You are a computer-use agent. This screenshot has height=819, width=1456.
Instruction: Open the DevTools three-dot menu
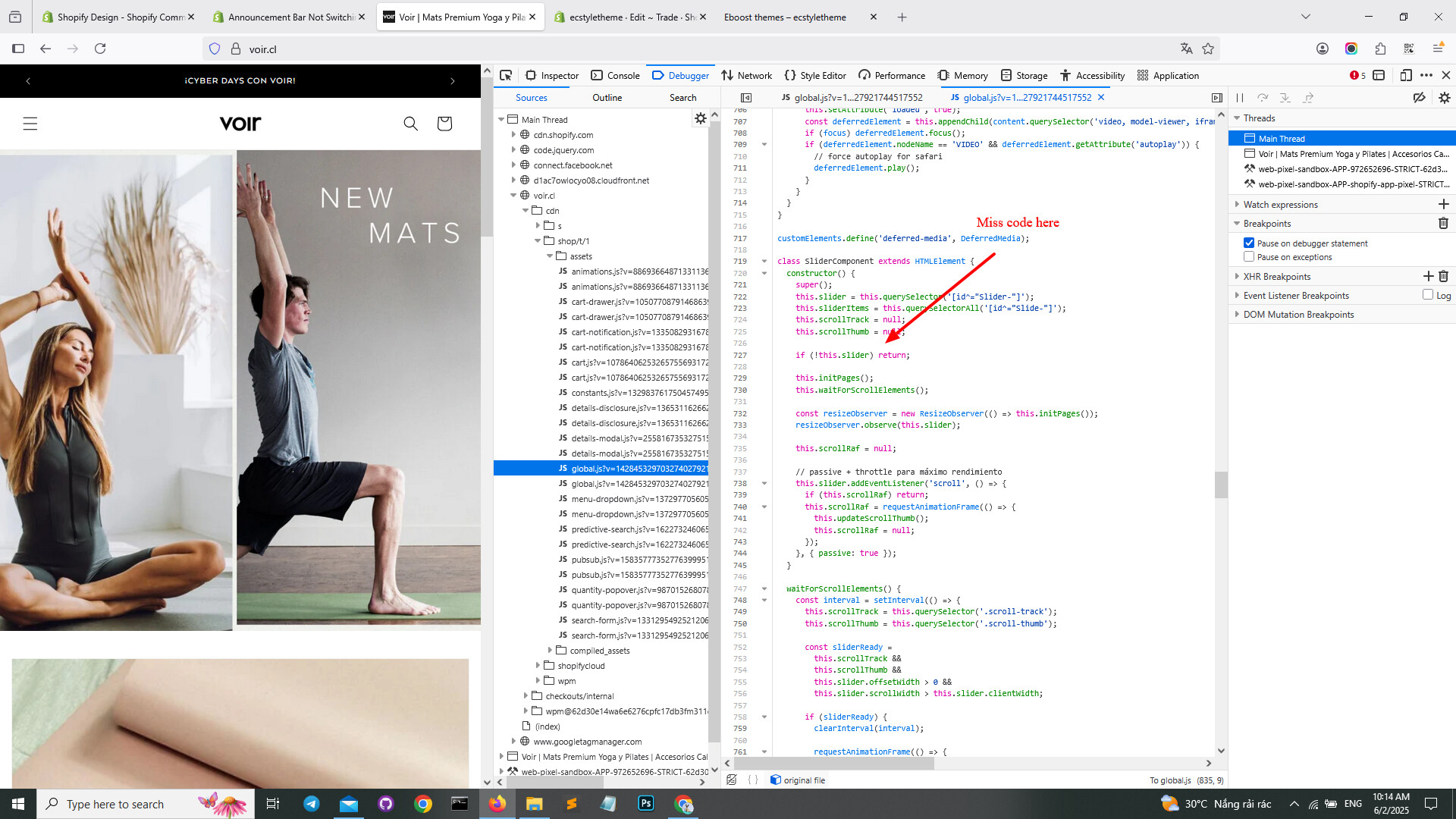pyautogui.click(x=1426, y=75)
